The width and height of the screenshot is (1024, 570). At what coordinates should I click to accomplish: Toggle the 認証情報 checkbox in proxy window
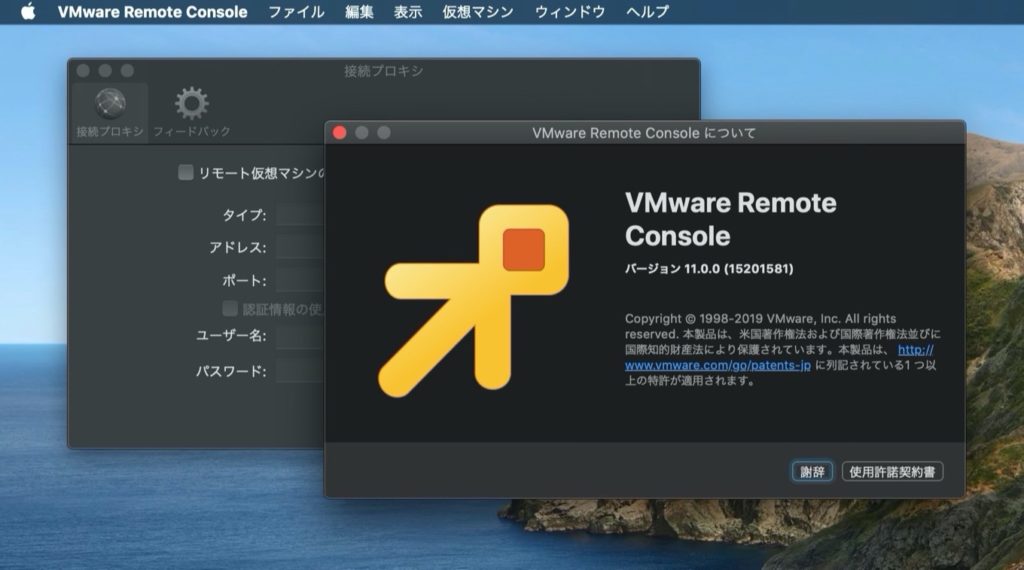point(230,308)
